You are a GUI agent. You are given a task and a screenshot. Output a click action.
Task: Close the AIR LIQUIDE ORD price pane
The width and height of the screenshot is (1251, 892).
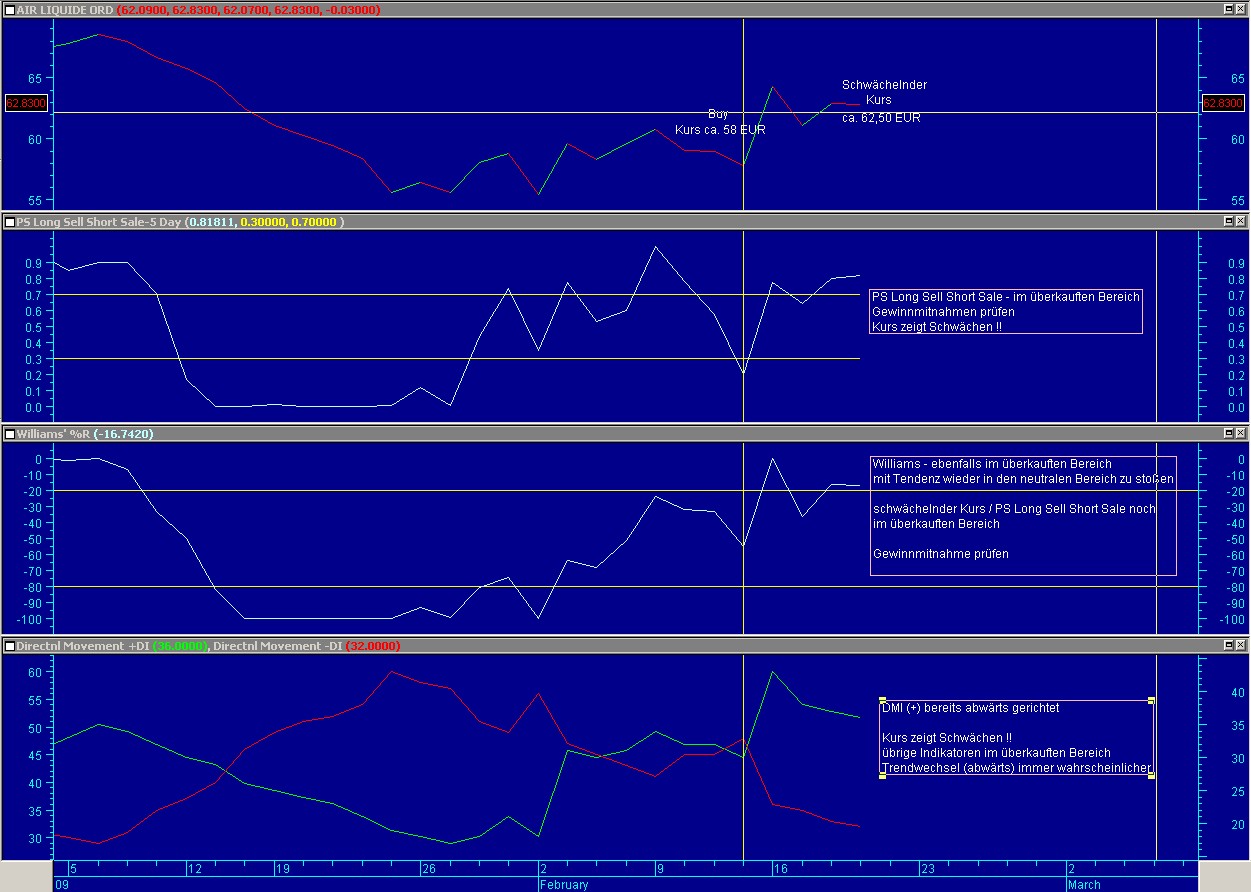(1241, 9)
